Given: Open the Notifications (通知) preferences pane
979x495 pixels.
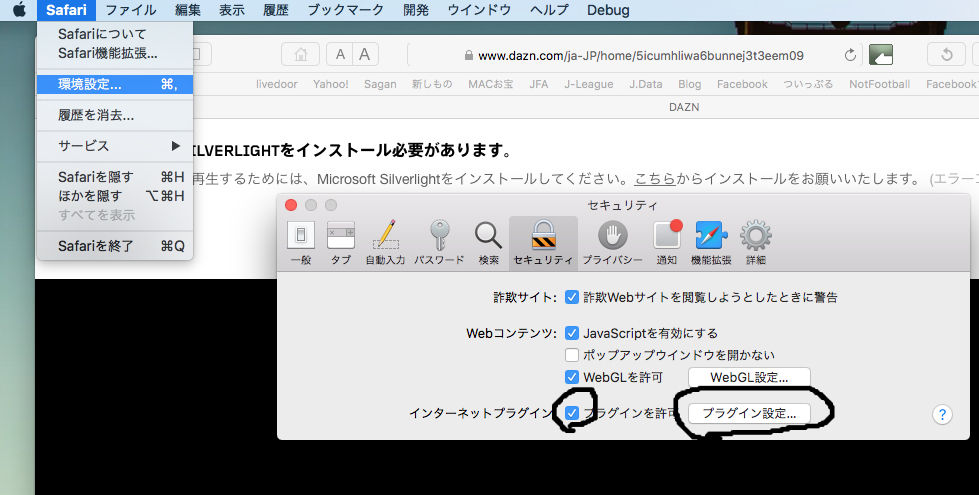Looking at the screenshot, I should [667, 243].
